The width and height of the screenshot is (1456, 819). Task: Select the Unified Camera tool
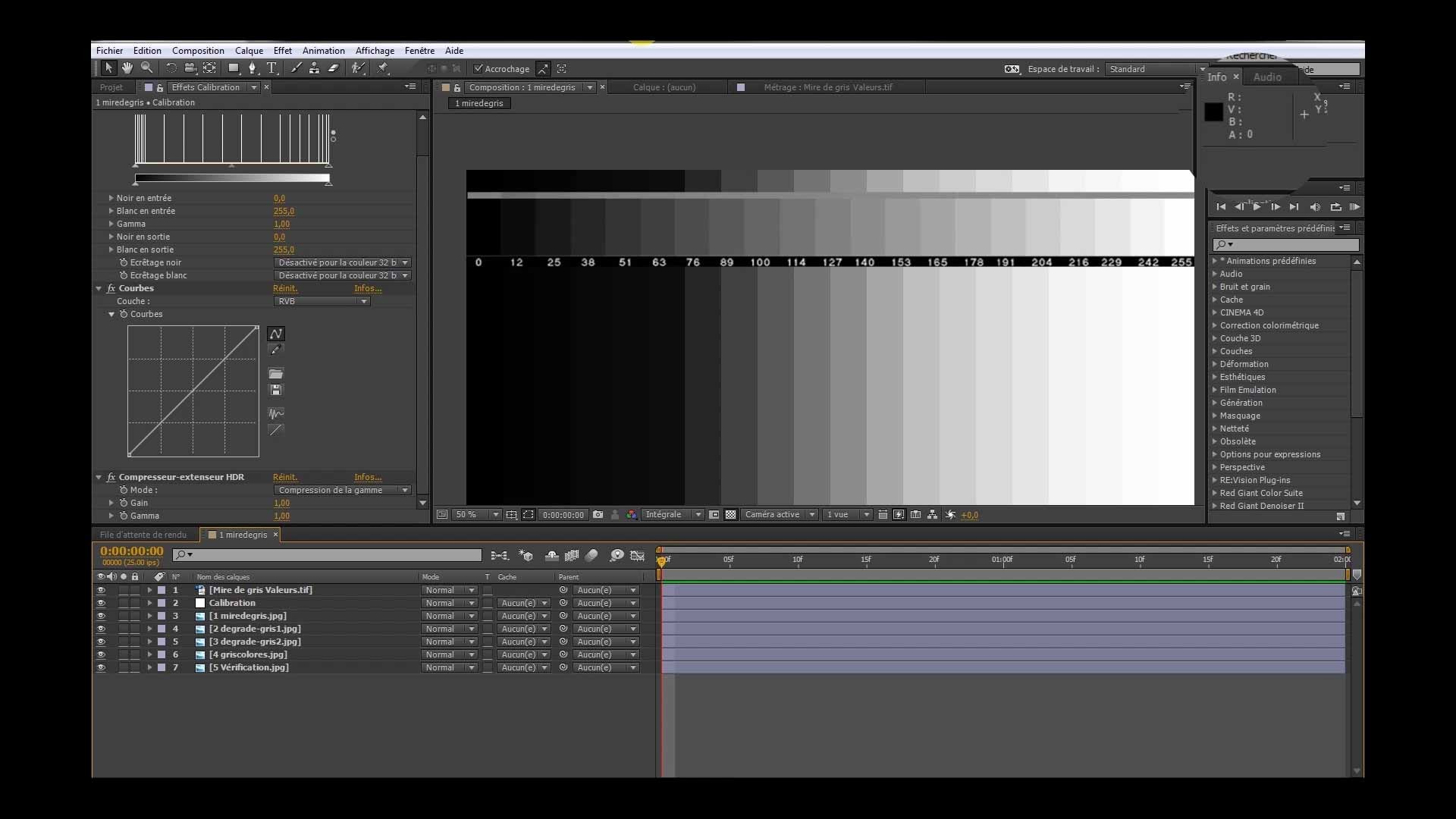(x=190, y=68)
